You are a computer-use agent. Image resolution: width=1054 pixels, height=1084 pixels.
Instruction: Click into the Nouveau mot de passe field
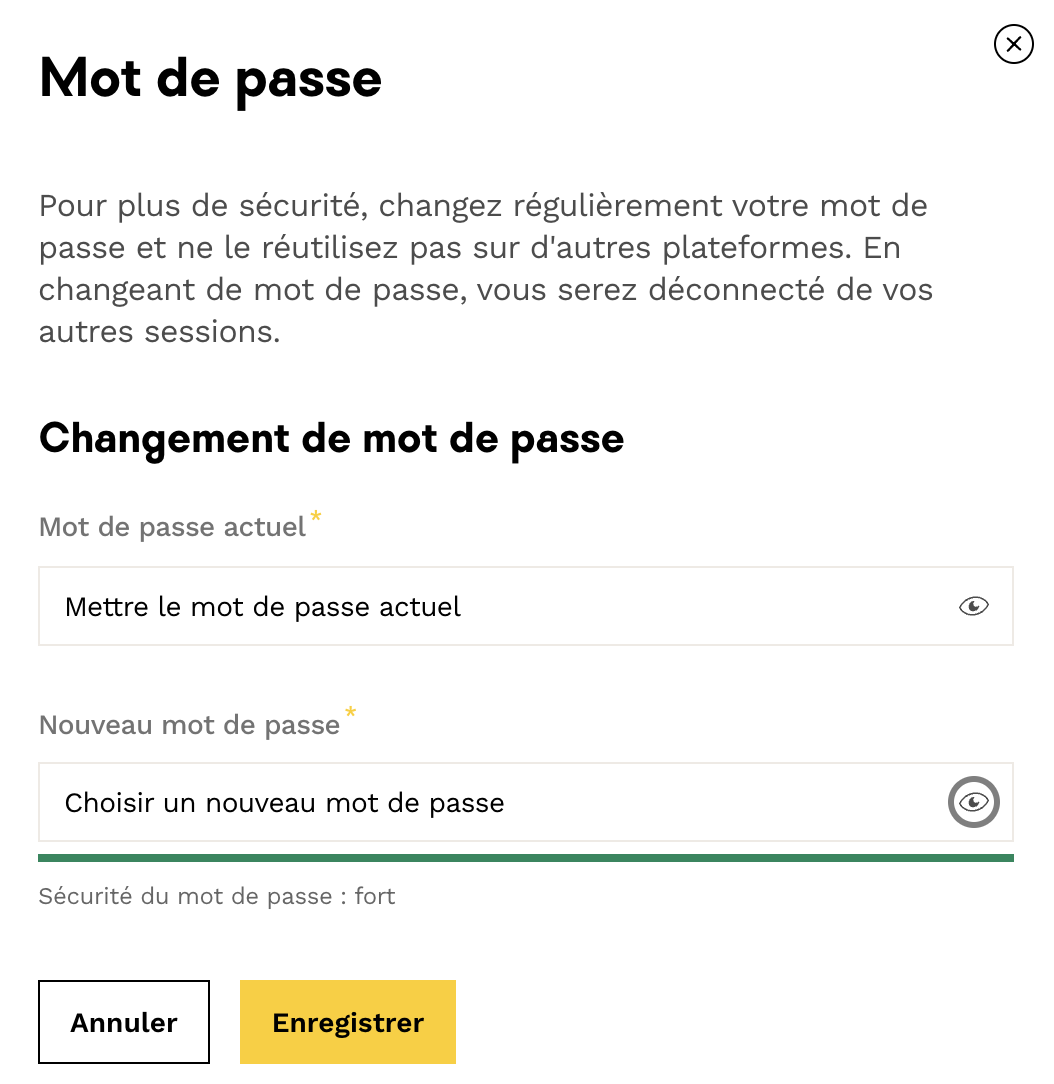[x=490, y=802]
